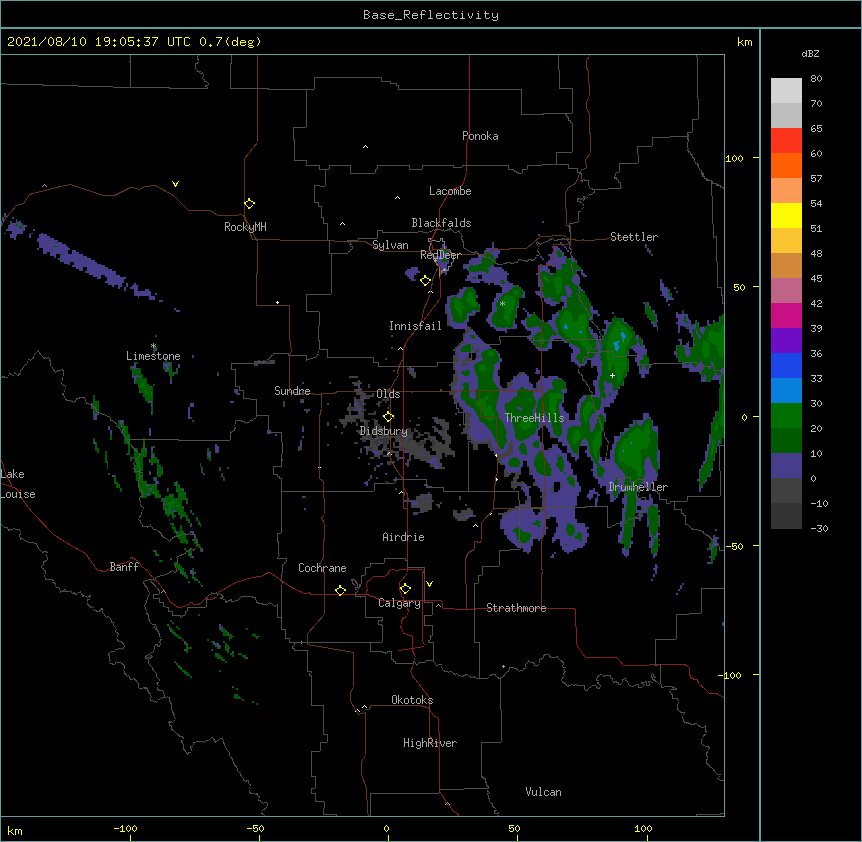Click the Olds city label

388,394
